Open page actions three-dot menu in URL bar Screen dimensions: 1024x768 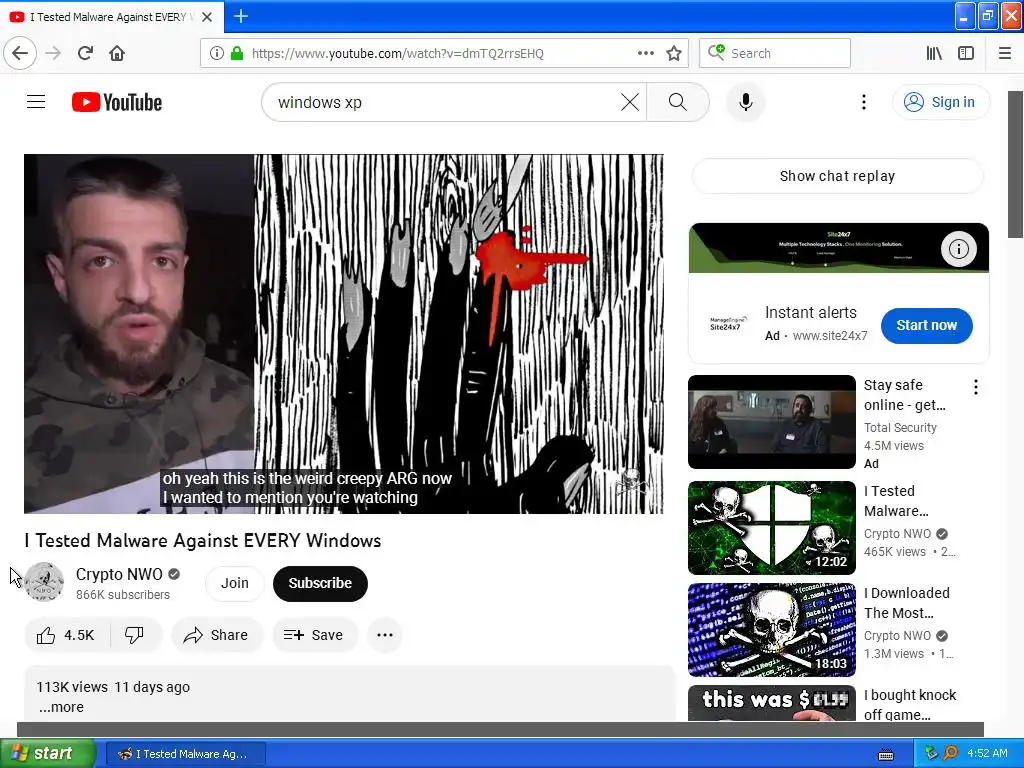click(646, 53)
